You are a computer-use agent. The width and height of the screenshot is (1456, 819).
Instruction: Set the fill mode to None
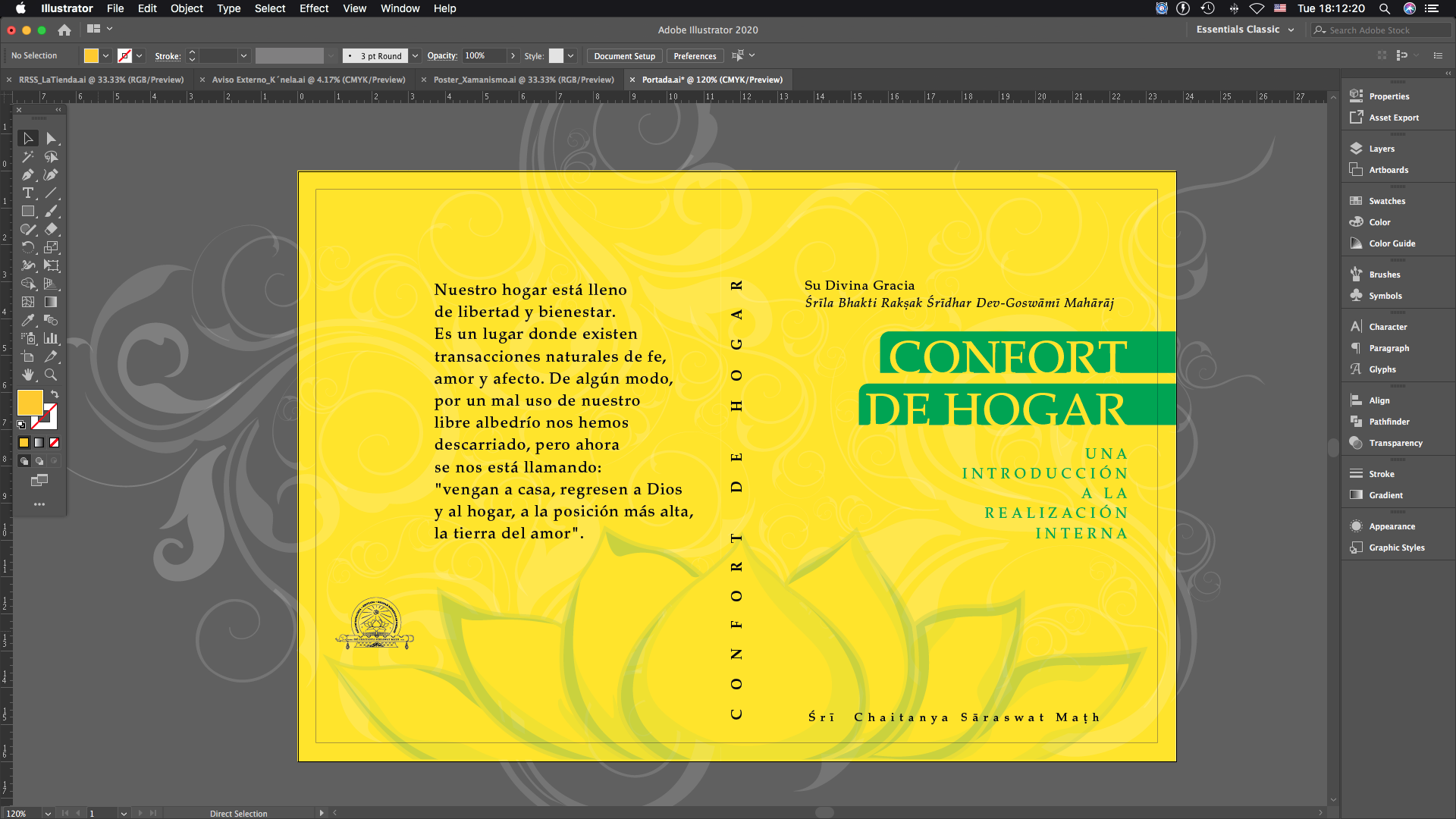click(54, 443)
